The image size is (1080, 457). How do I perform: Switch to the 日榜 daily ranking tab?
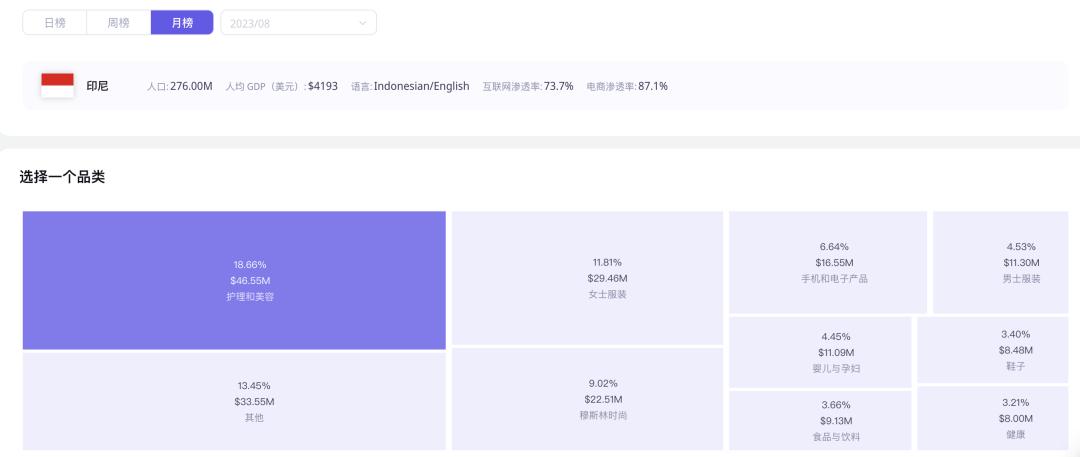54,23
